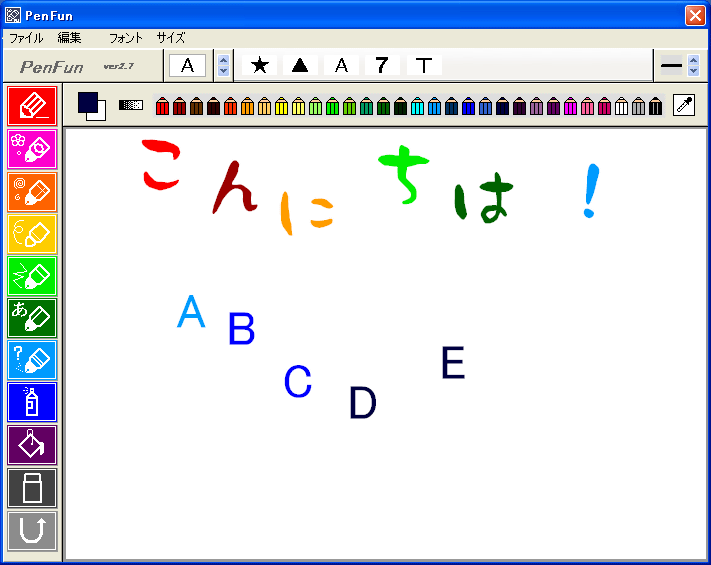The width and height of the screenshot is (711, 565).
Task: Pick the pure blue colored pencil
Action: (x=468, y=106)
